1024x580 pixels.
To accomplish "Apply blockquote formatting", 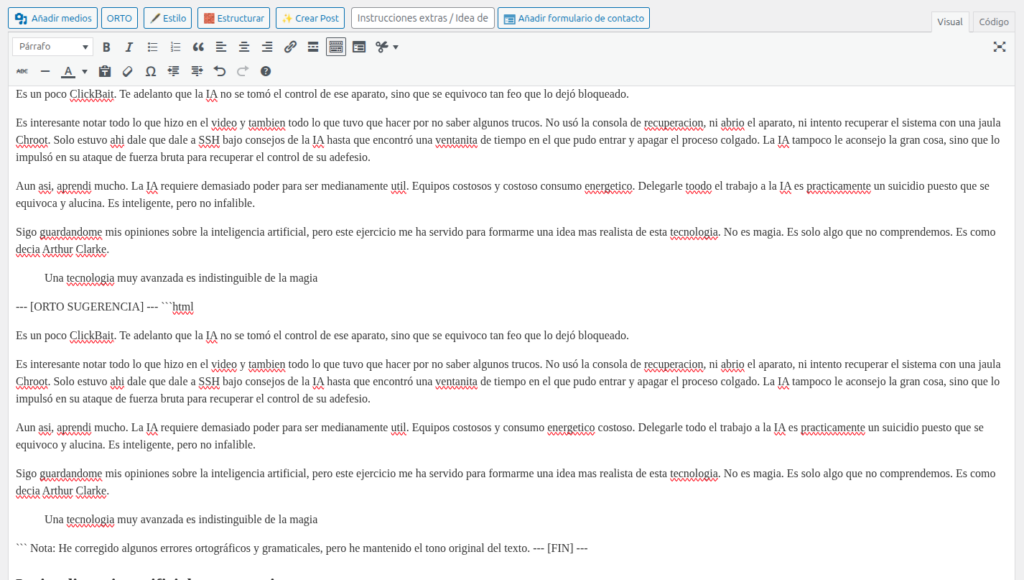I will click(196, 46).
